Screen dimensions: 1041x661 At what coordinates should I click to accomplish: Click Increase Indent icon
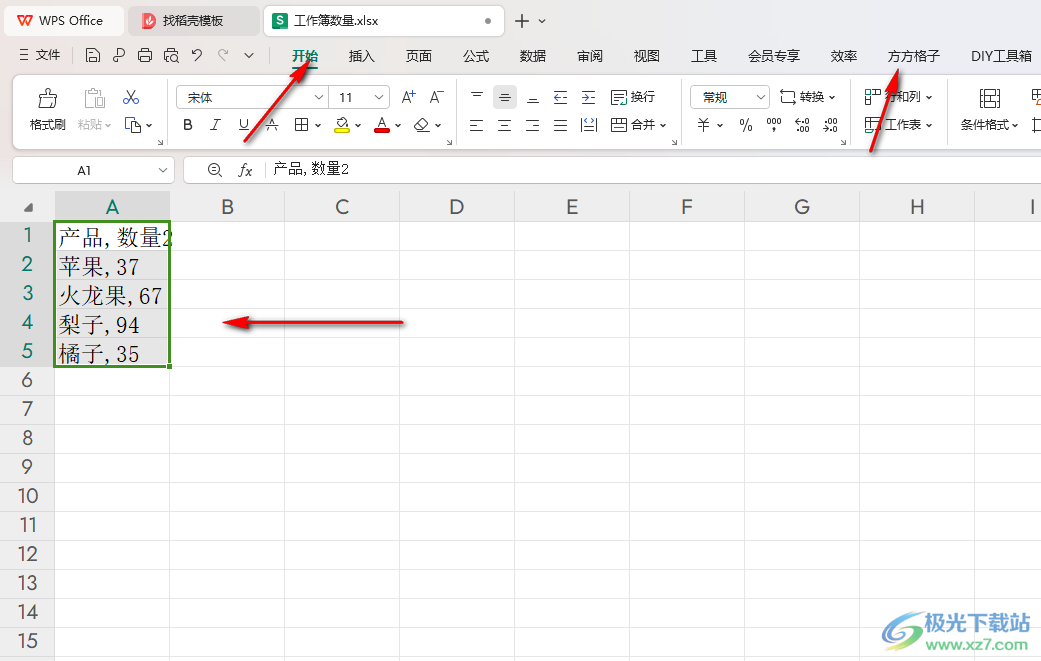point(588,98)
